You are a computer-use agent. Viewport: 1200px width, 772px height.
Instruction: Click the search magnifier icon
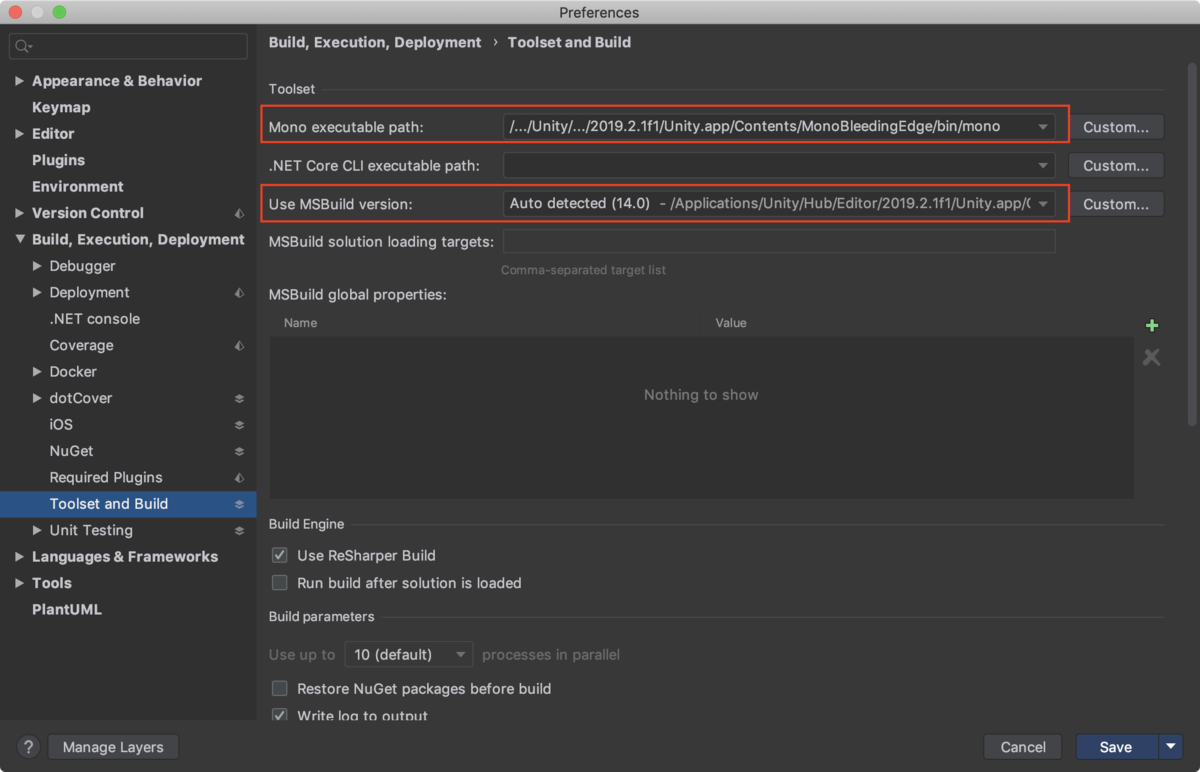pyautogui.click(x=23, y=46)
